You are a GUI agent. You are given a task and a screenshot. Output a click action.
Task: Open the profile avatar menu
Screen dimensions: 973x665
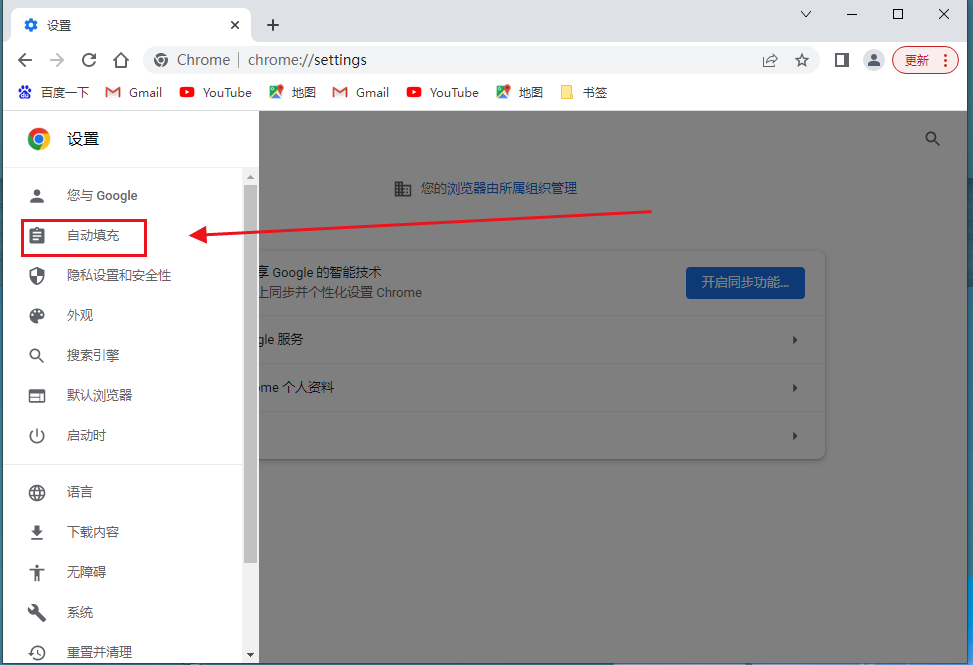(x=874, y=60)
